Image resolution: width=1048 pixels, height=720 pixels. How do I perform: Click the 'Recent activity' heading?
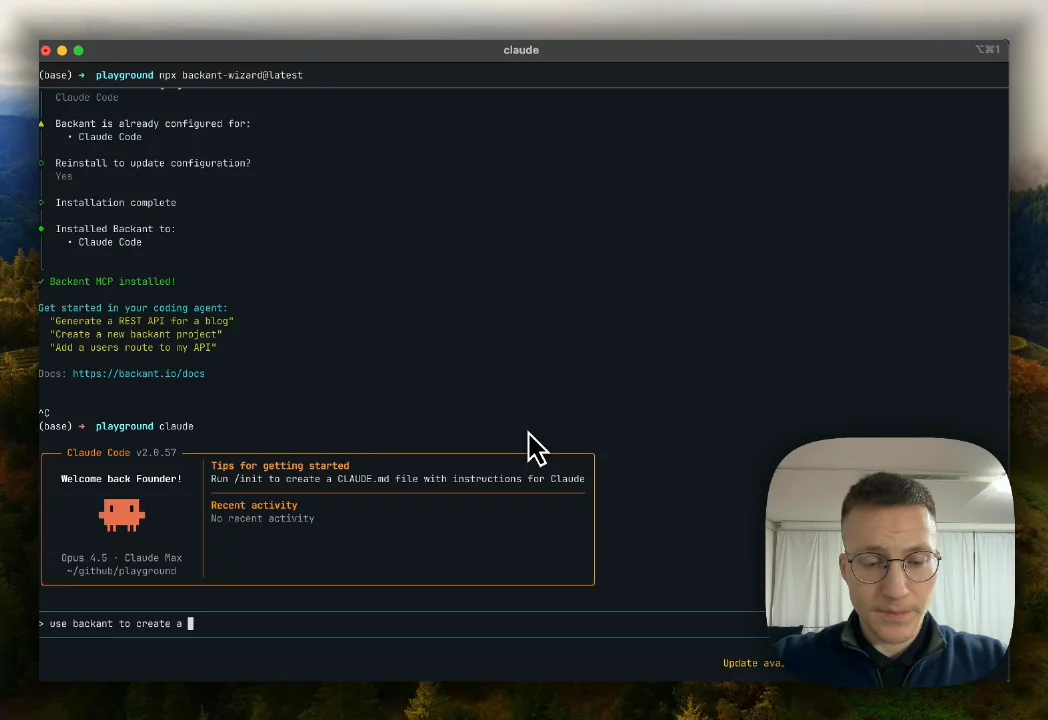pos(254,505)
